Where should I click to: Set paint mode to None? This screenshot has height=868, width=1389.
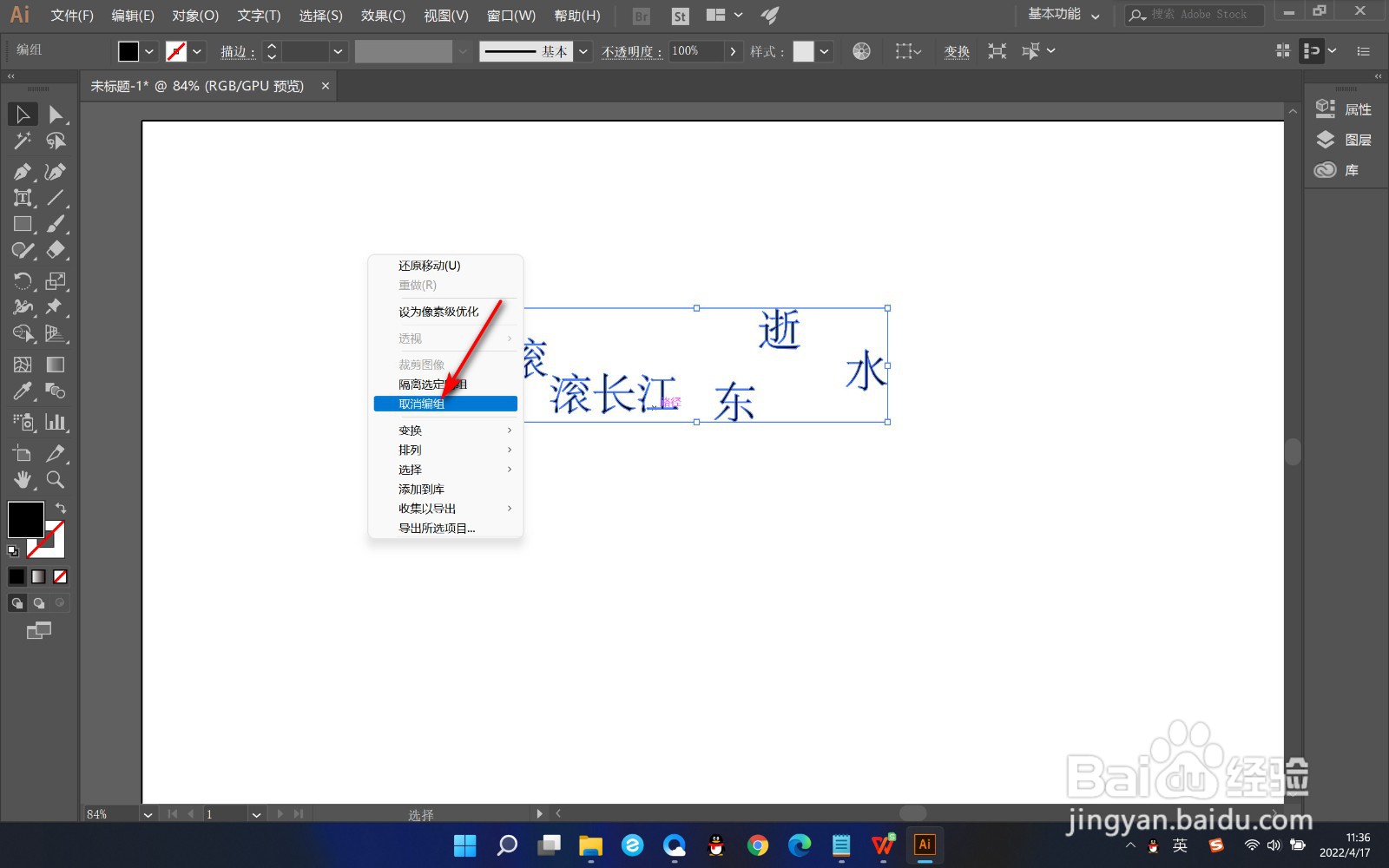tap(60, 576)
